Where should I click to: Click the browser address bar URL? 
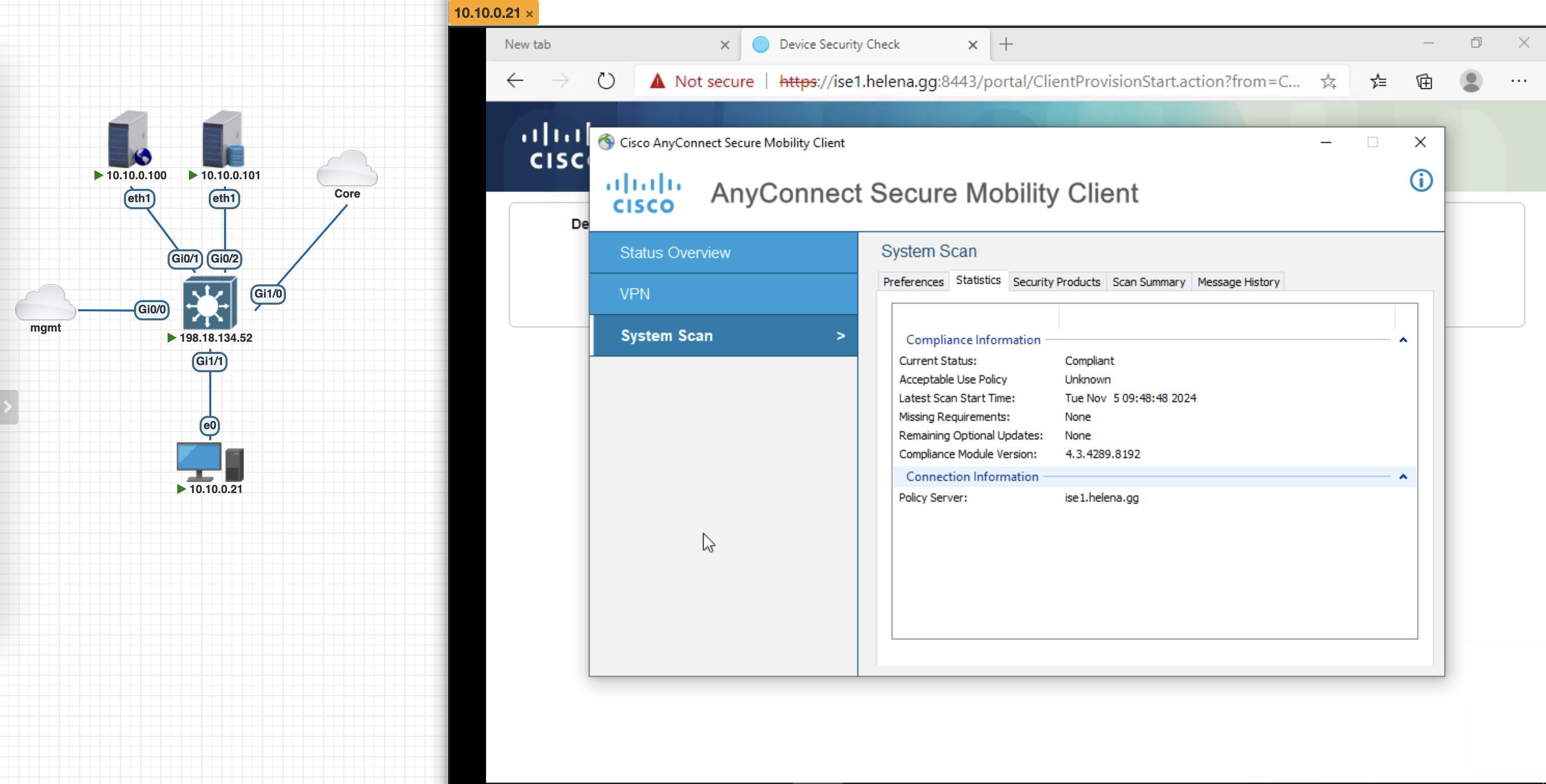point(1038,81)
